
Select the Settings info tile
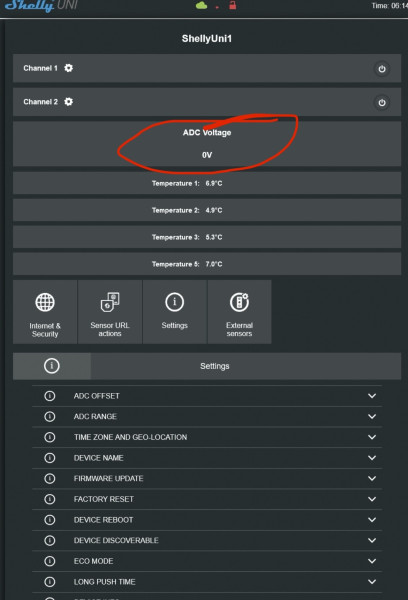[175, 312]
